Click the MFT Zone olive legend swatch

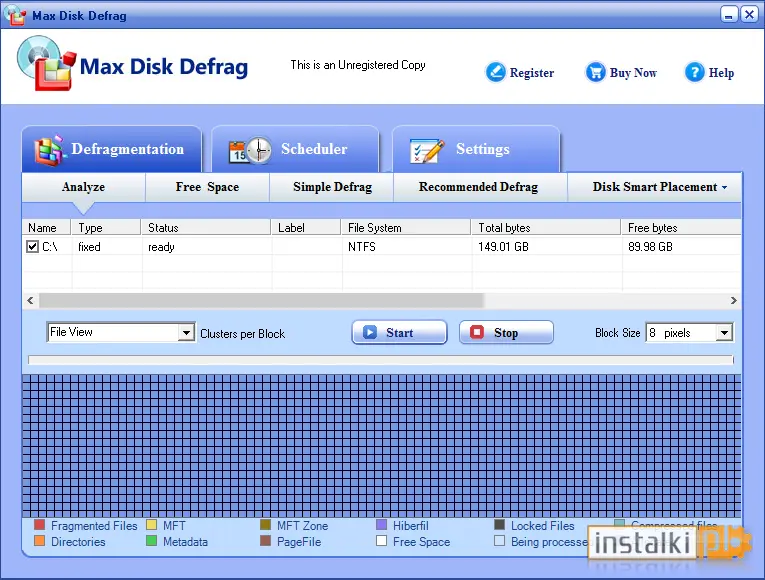tap(265, 525)
